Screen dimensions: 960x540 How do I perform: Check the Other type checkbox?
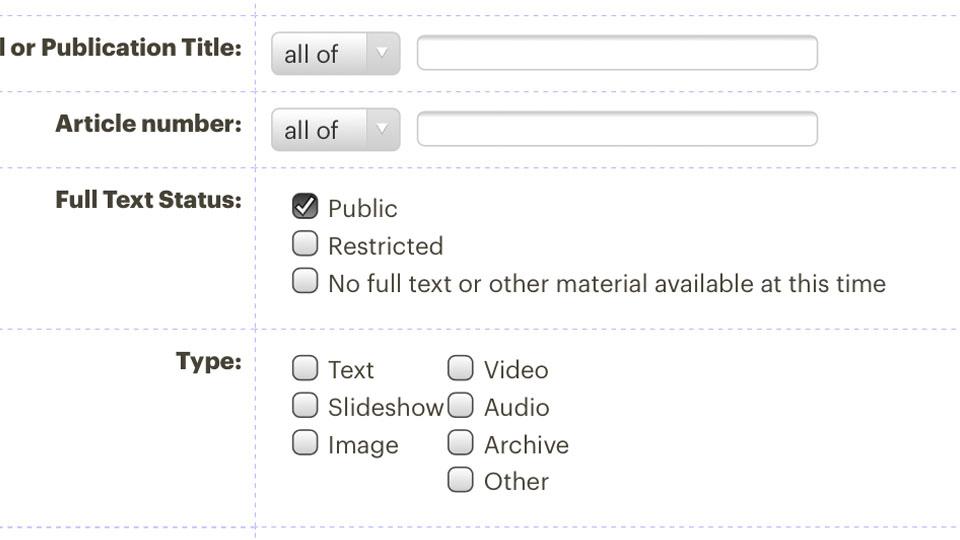[x=460, y=480]
